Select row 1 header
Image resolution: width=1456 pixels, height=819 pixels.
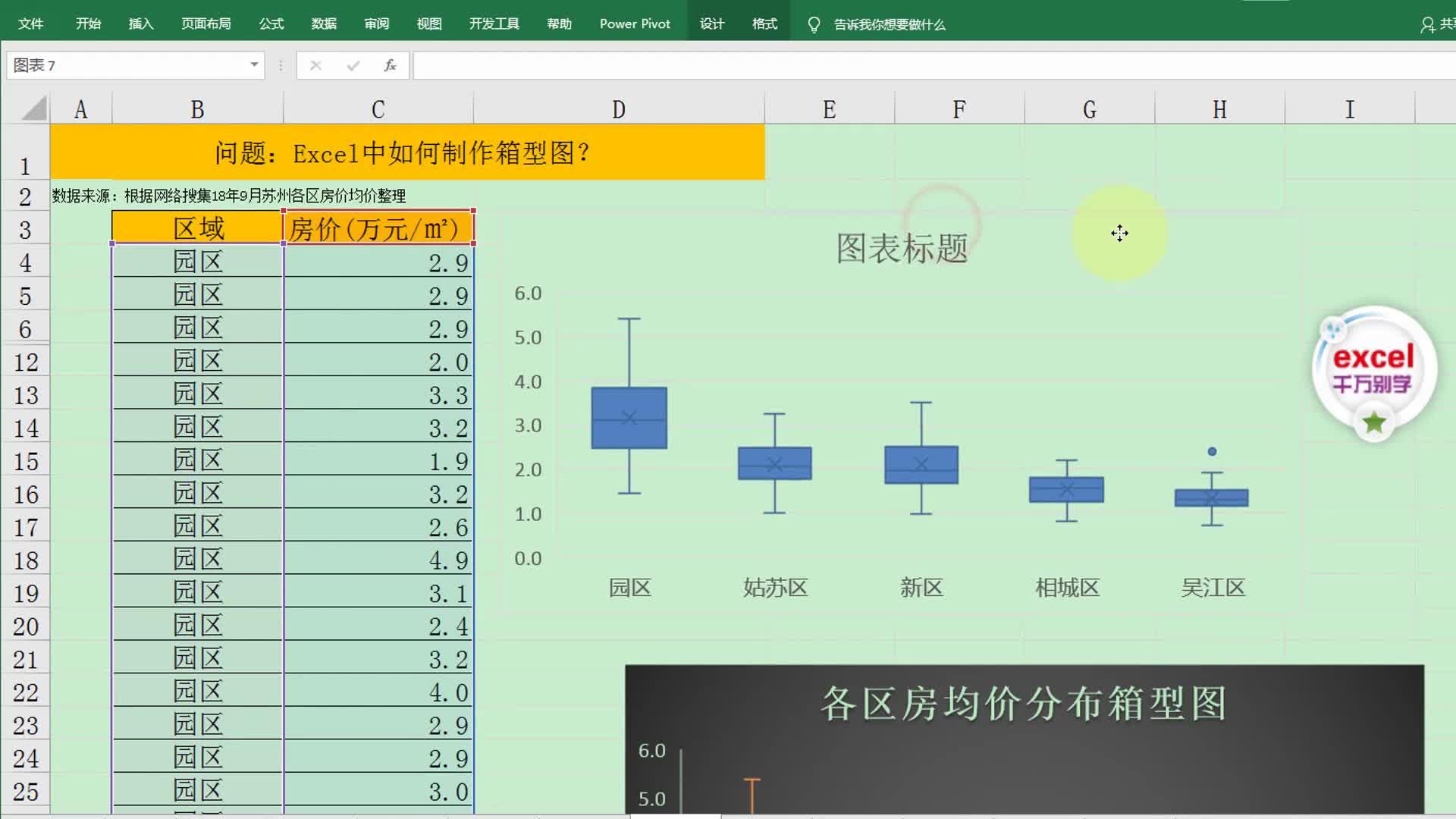(x=25, y=152)
